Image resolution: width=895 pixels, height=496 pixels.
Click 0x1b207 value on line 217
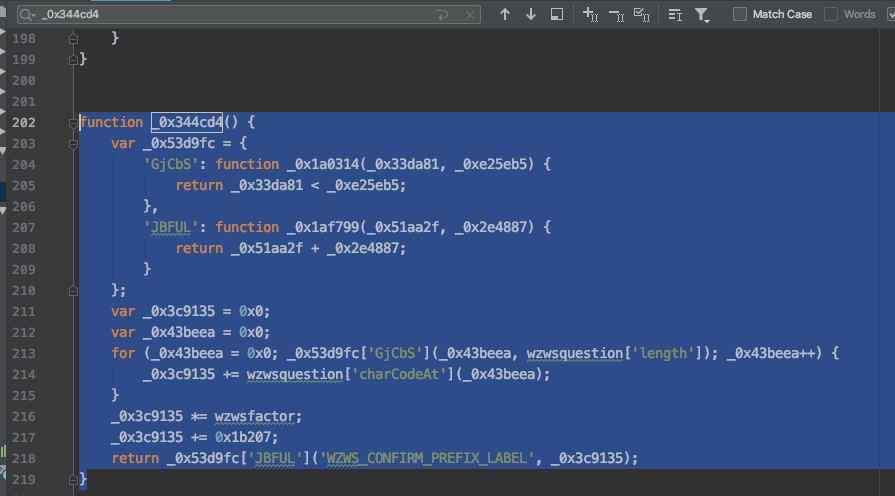tap(243, 438)
